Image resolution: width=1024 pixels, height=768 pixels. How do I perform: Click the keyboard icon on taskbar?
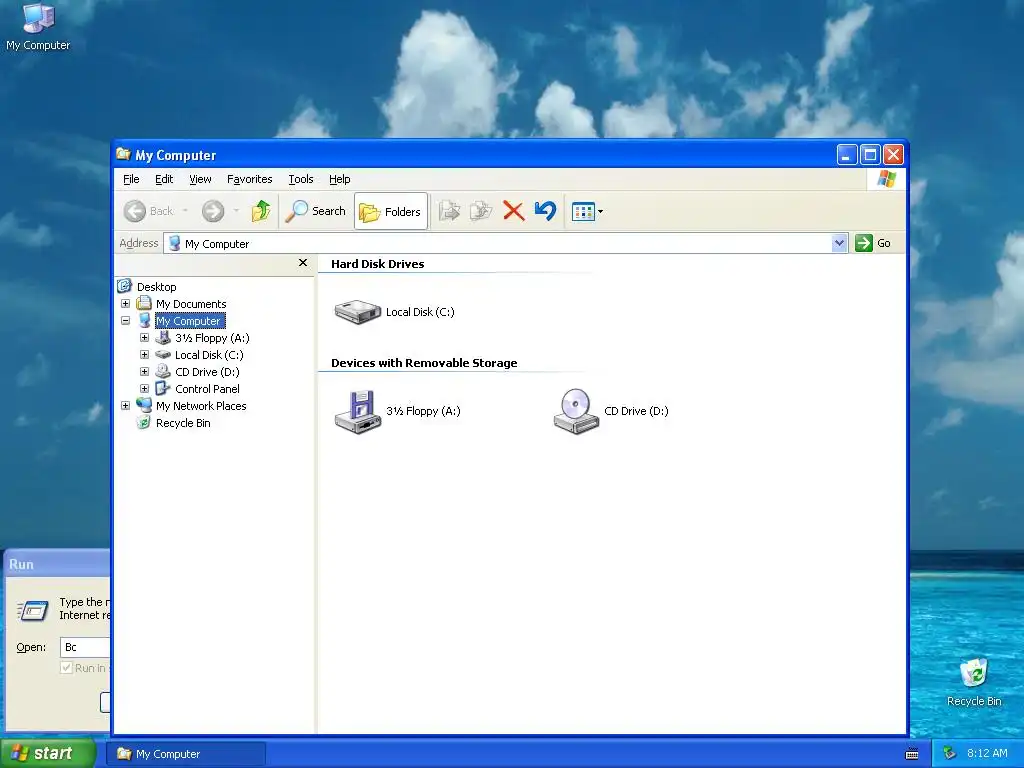(x=912, y=754)
